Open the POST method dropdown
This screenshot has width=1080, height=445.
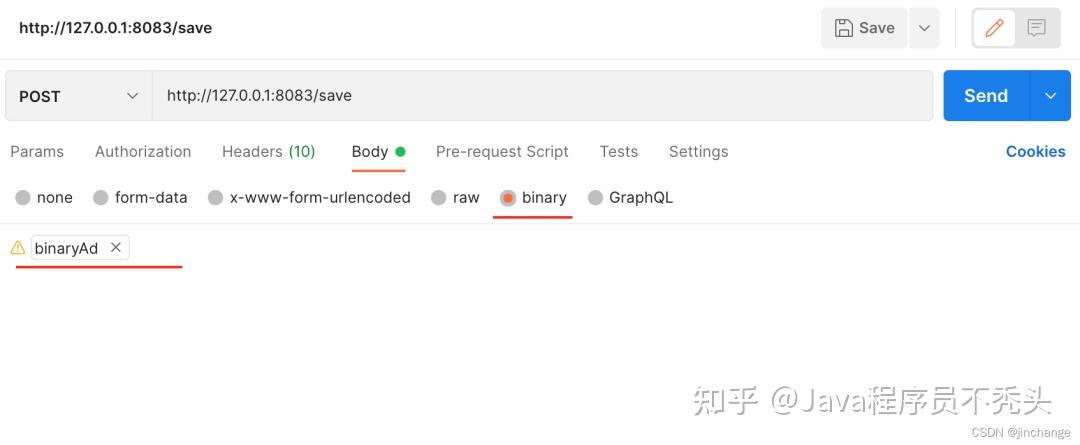[78, 96]
